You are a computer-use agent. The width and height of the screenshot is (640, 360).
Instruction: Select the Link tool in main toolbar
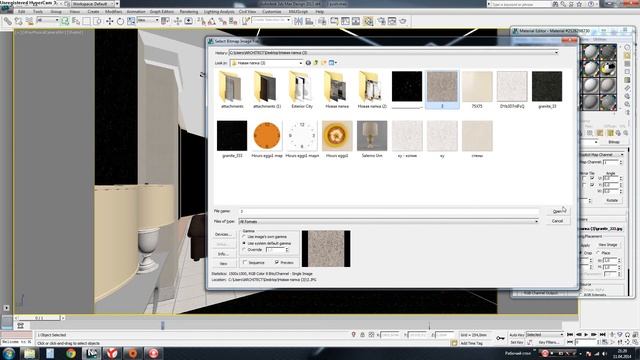click(x=8, y=21)
